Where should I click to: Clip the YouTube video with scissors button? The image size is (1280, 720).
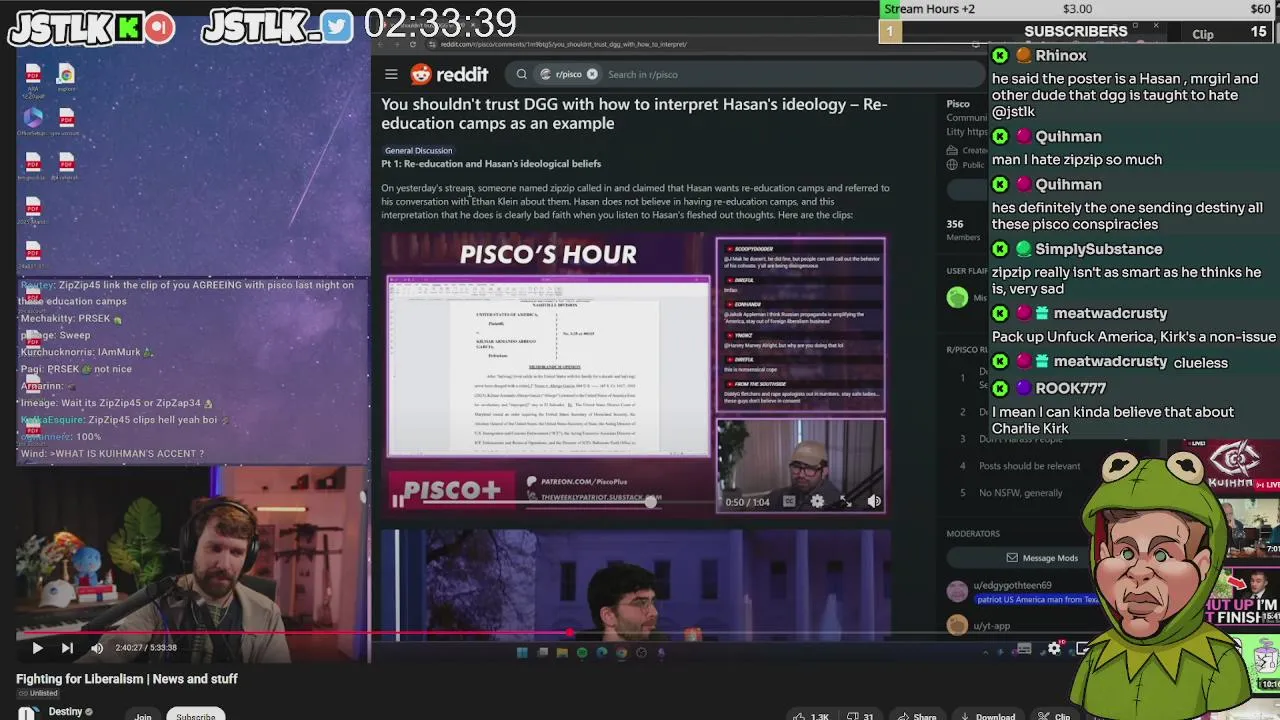(1054, 716)
